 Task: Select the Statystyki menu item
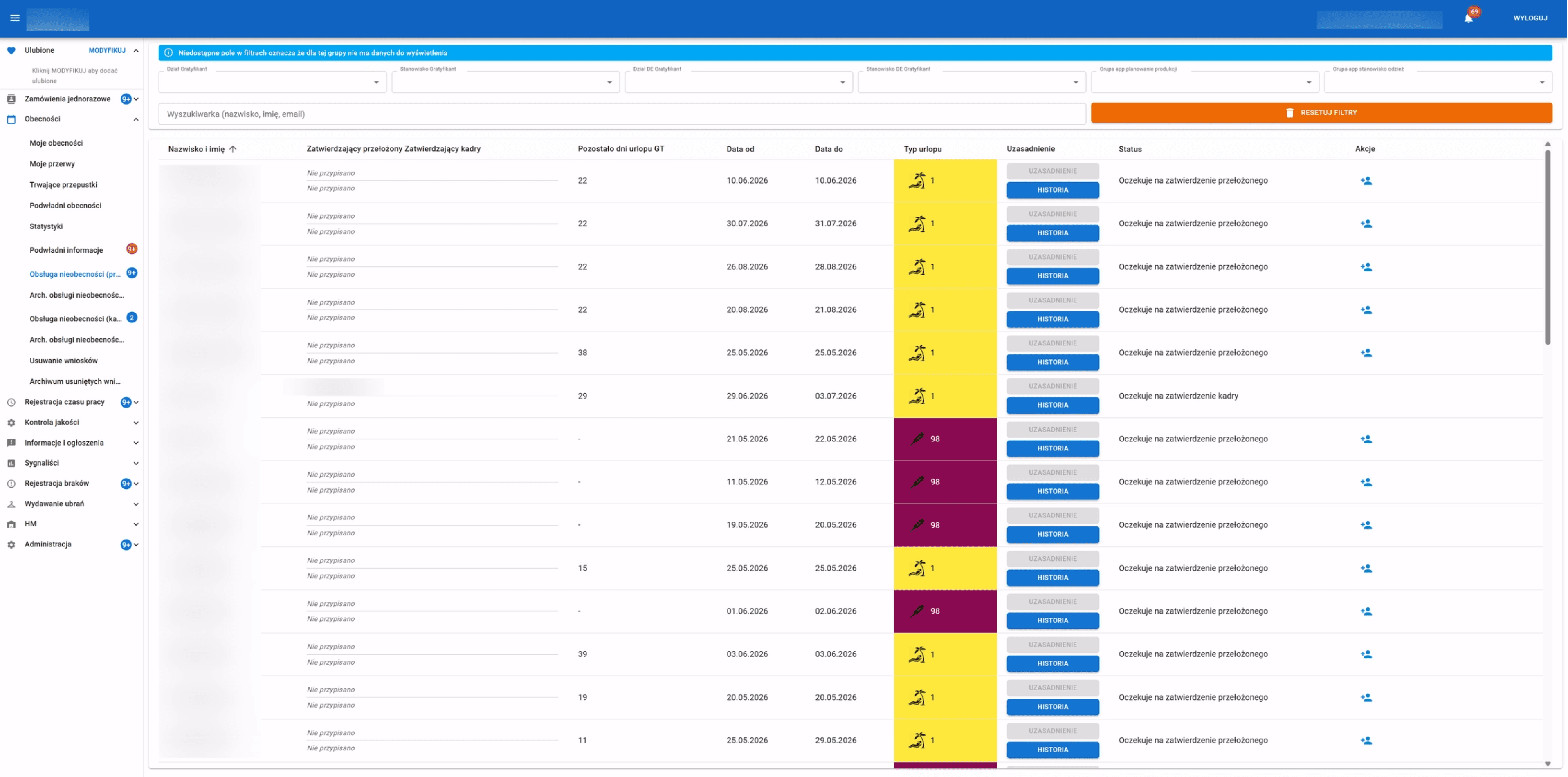coord(46,226)
